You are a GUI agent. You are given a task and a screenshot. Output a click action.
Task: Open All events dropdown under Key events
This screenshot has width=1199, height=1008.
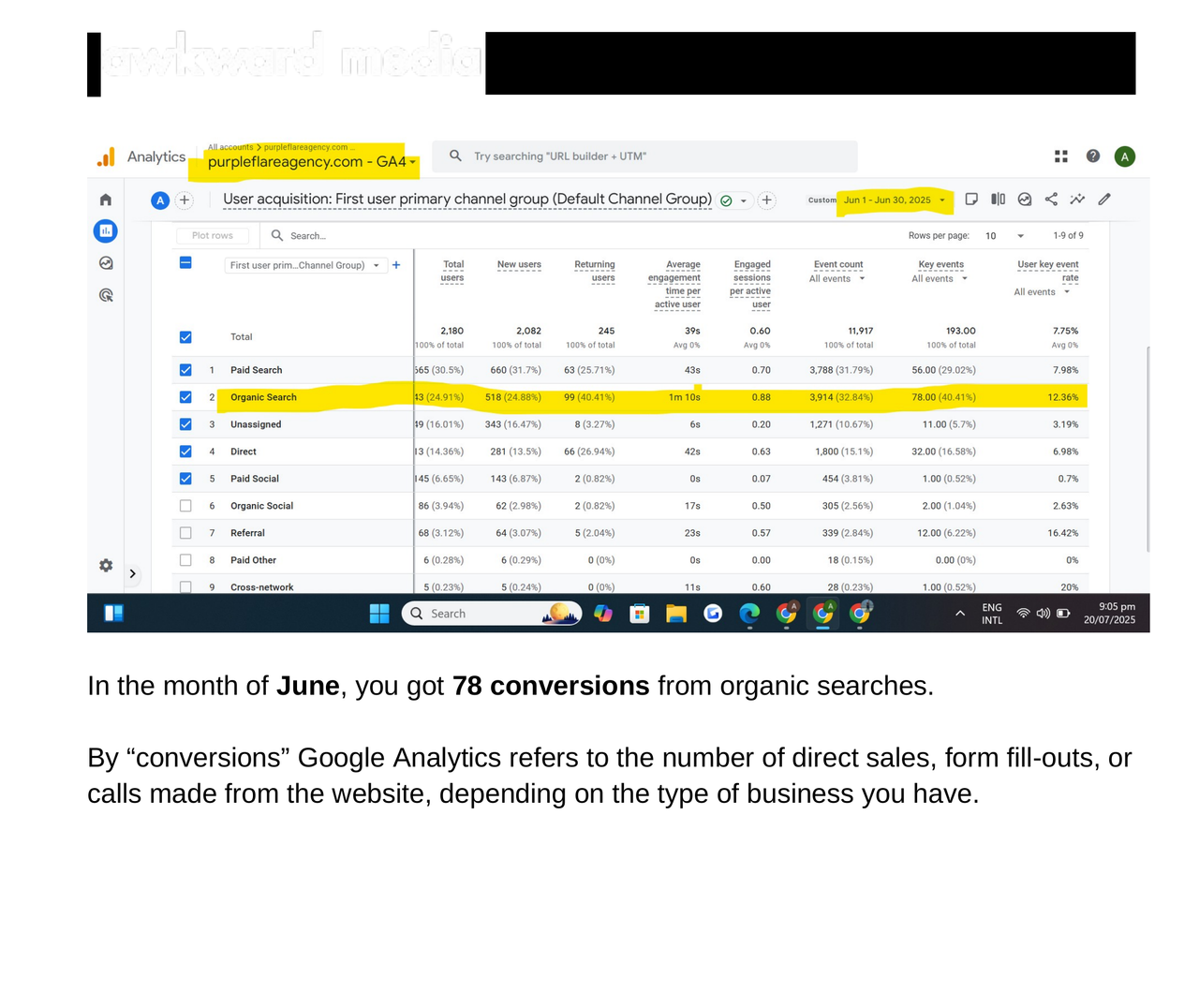click(x=940, y=278)
